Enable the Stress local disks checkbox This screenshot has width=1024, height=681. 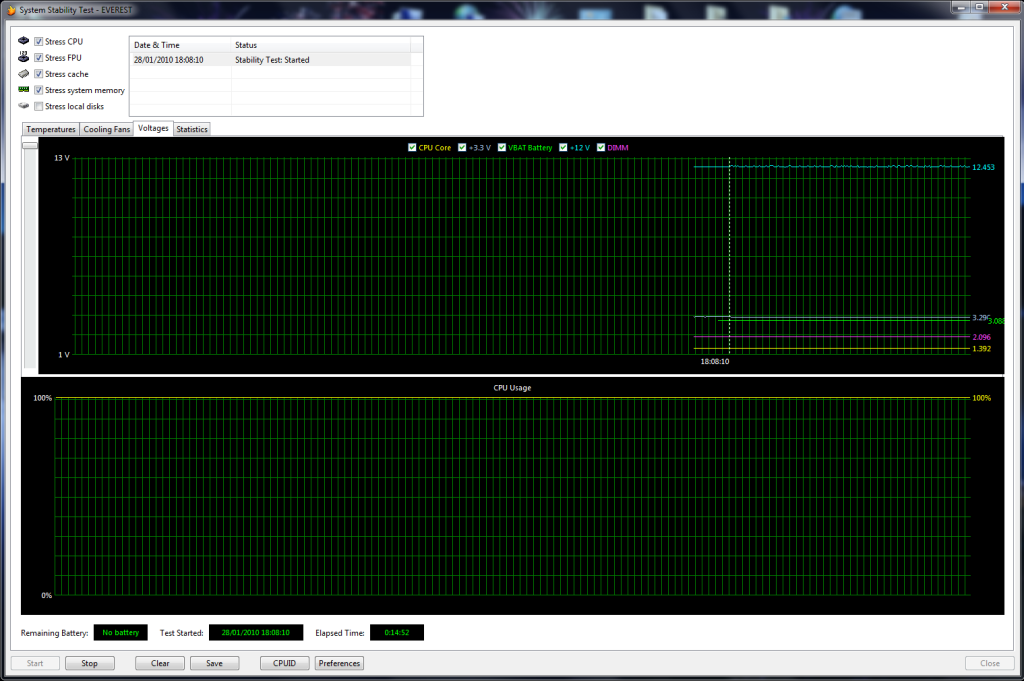pyautogui.click(x=39, y=106)
